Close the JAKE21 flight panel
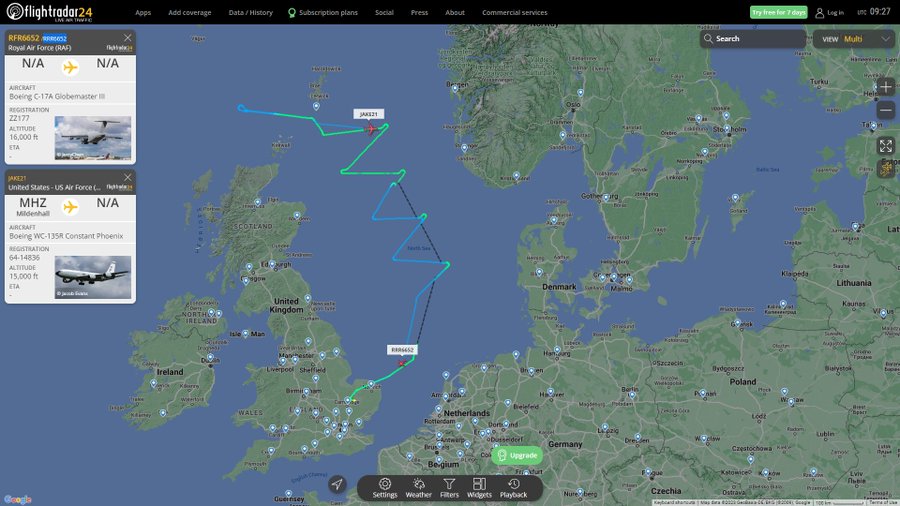Screen dimensions: 900x506 [x=127, y=177]
